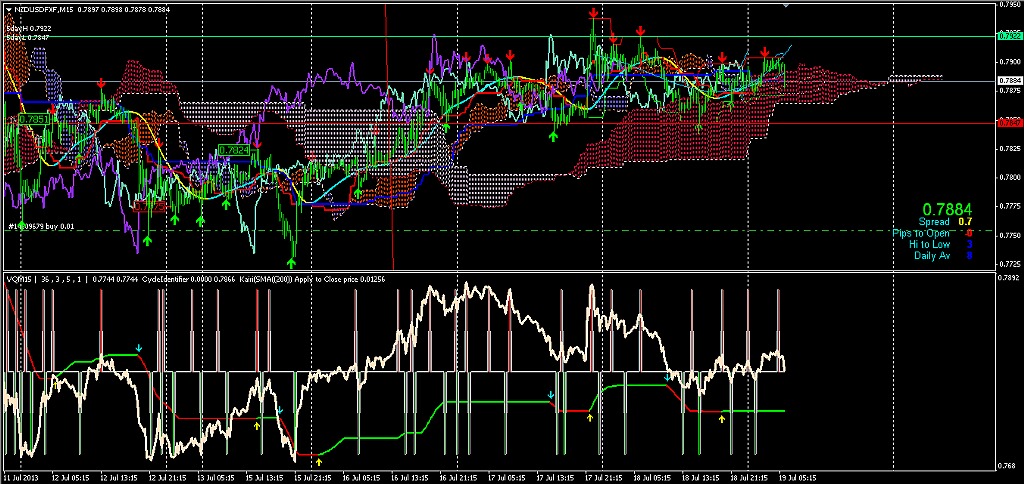Select the yellow up arrow at the indicator's lowest red segment
Viewport: 1024px width, 484px height.
coord(319,462)
